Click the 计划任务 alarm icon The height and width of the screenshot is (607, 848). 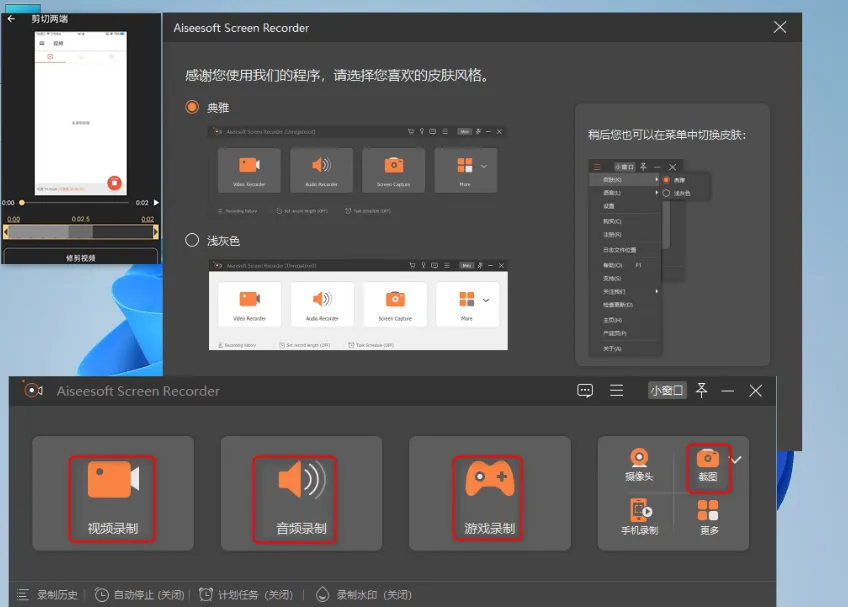tap(206, 595)
